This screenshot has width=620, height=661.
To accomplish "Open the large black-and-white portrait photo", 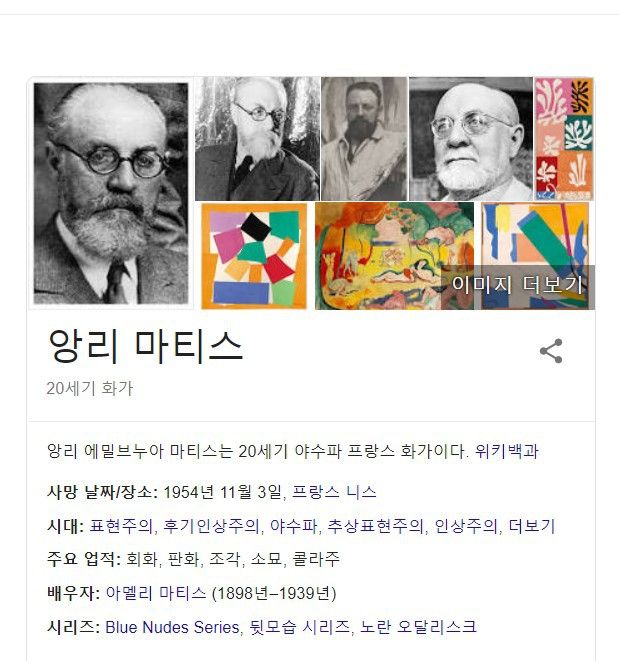I will point(111,193).
